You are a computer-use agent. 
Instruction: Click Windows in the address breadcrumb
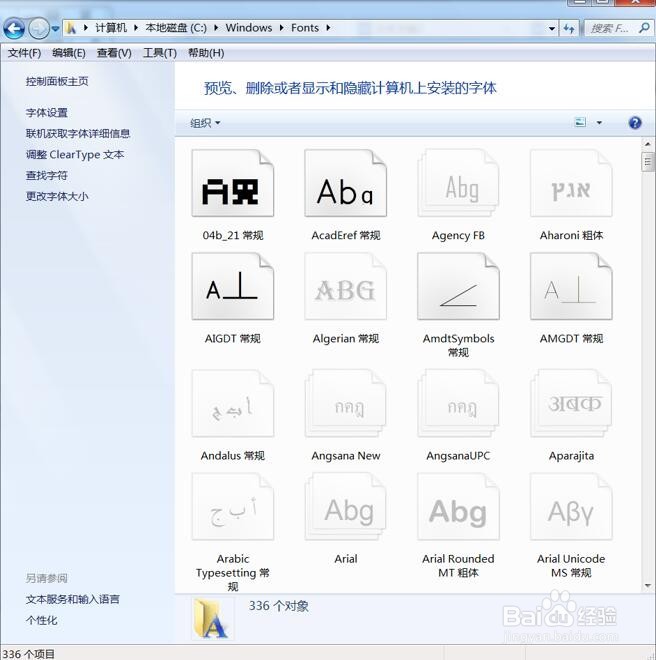249,28
